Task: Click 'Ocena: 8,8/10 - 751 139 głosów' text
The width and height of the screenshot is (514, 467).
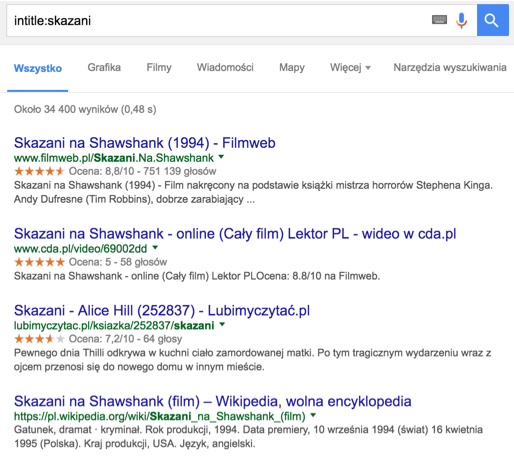Action: pos(142,171)
